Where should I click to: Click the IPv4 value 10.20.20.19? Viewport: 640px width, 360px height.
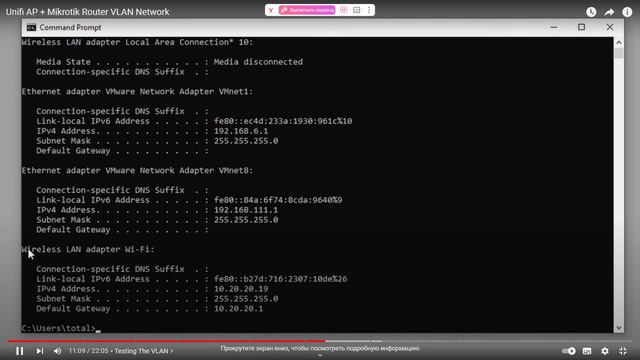[x=241, y=289]
